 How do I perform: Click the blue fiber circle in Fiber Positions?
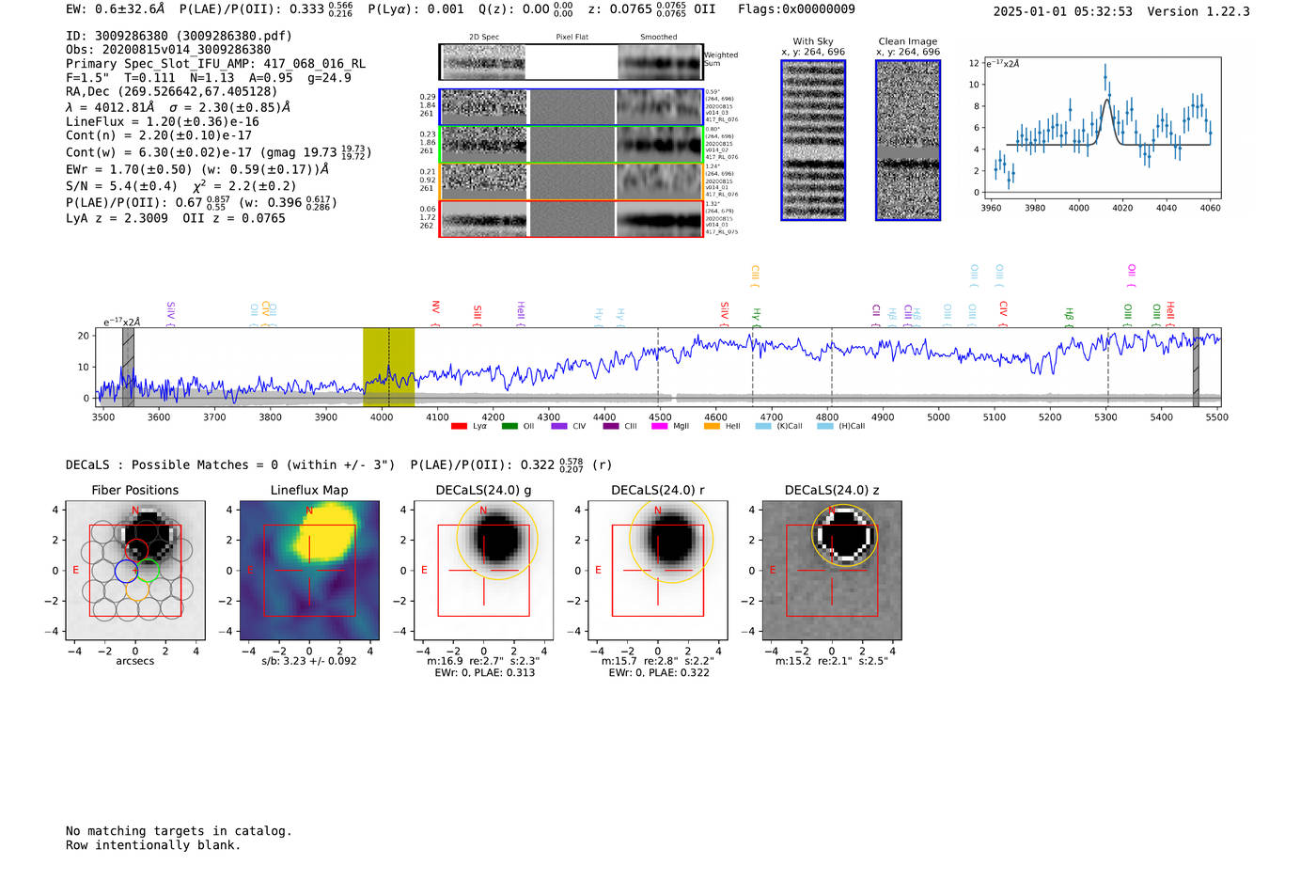coord(126,571)
